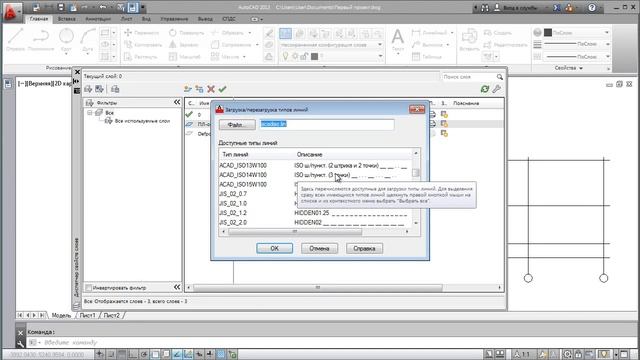Switch to the Вставка ribbon tab
Viewport: 640px width, 360px height.
[x=67, y=19]
